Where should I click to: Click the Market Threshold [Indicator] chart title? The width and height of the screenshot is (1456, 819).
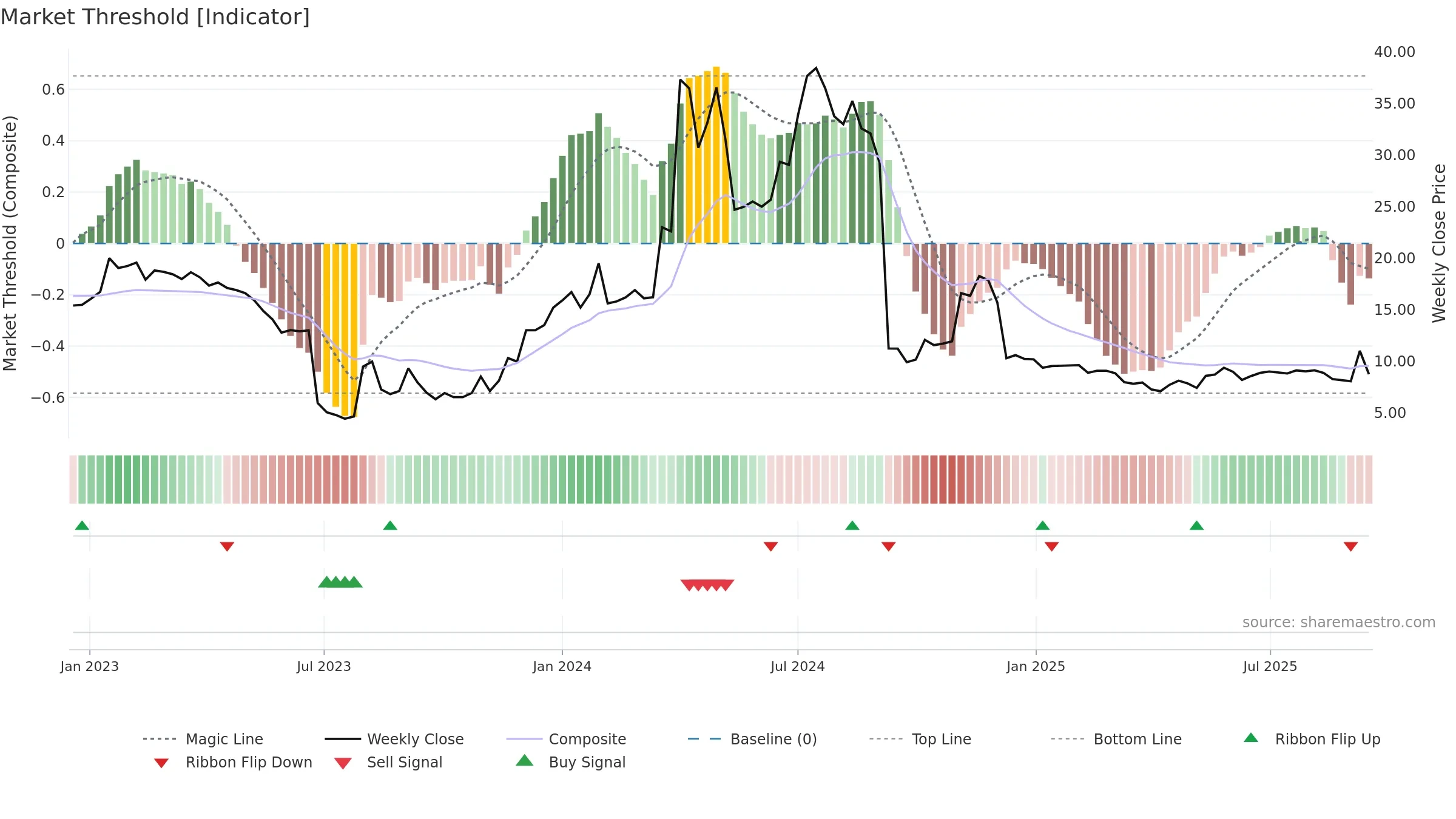[155, 17]
